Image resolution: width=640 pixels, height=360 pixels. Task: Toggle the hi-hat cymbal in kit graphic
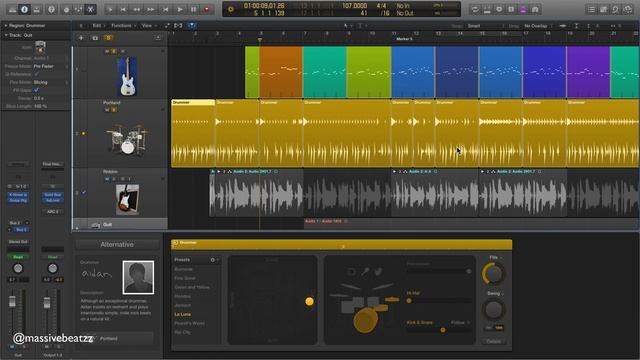[392, 300]
